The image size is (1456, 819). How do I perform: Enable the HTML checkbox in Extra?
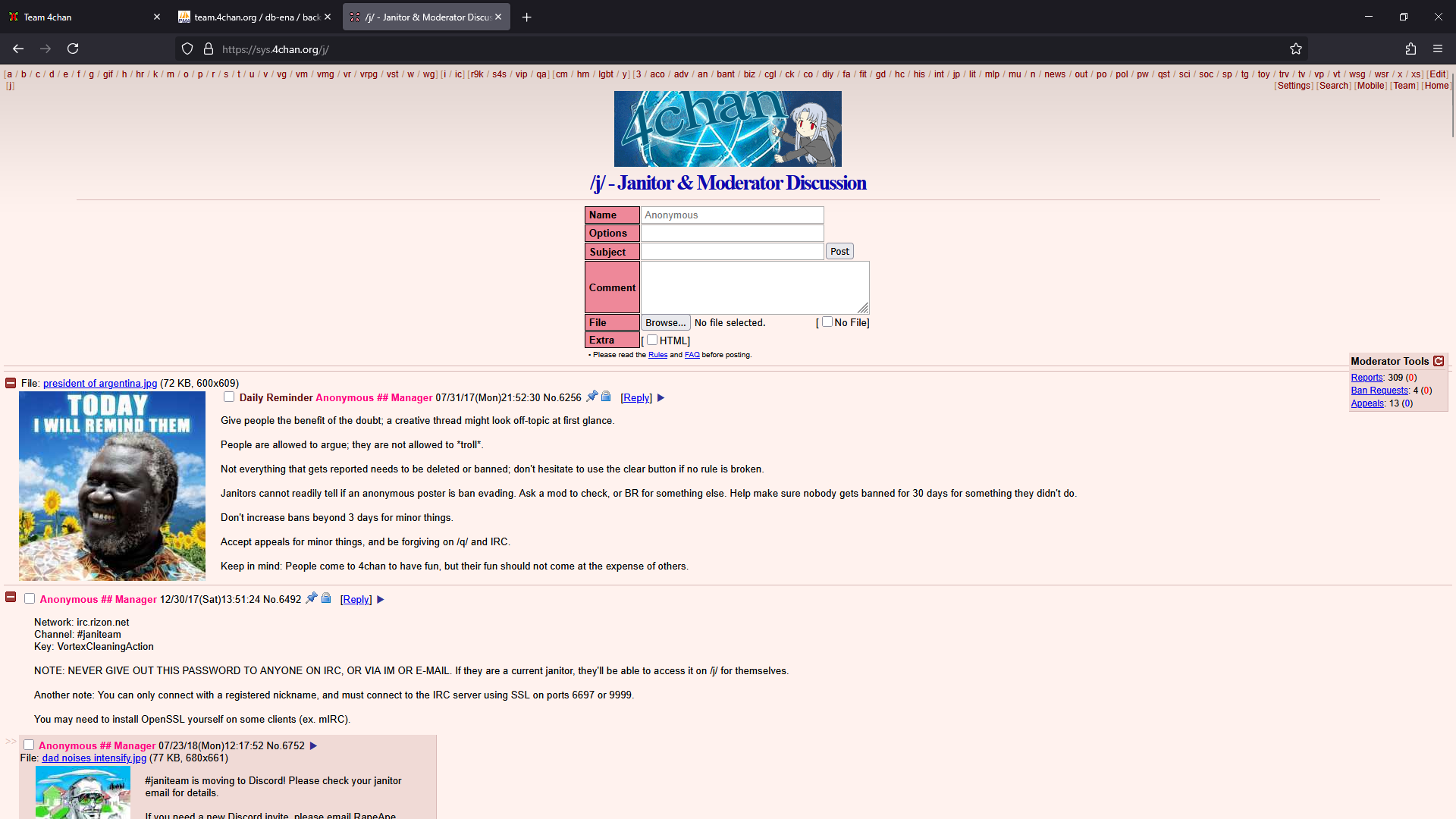point(652,340)
